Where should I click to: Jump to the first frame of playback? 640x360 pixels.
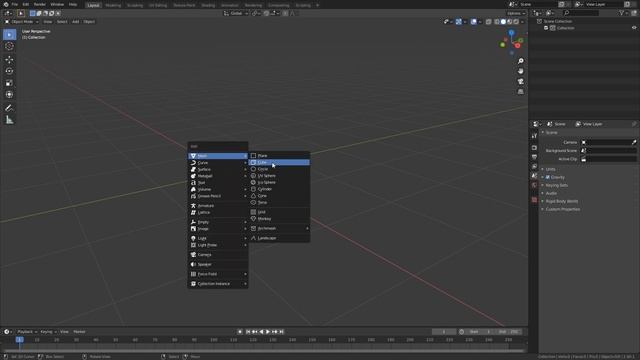248,332
